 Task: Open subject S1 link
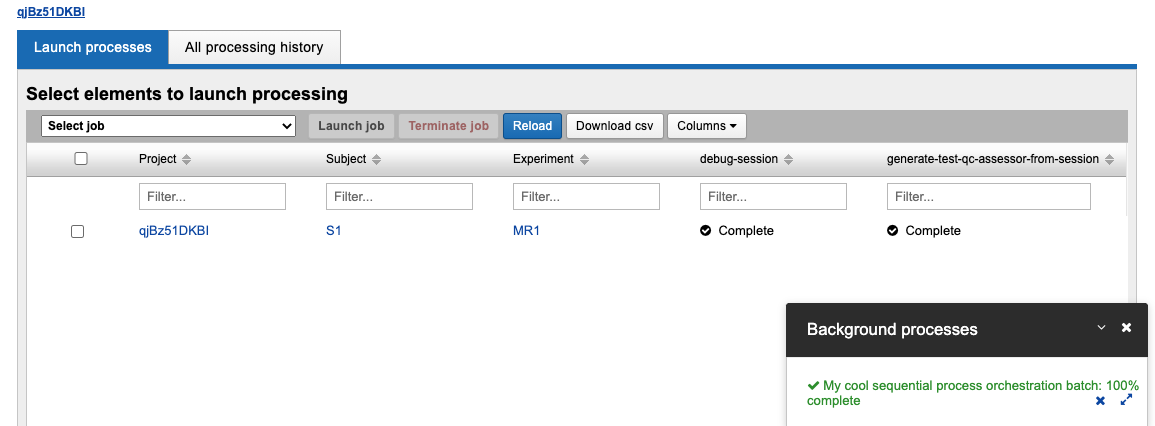point(333,231)
